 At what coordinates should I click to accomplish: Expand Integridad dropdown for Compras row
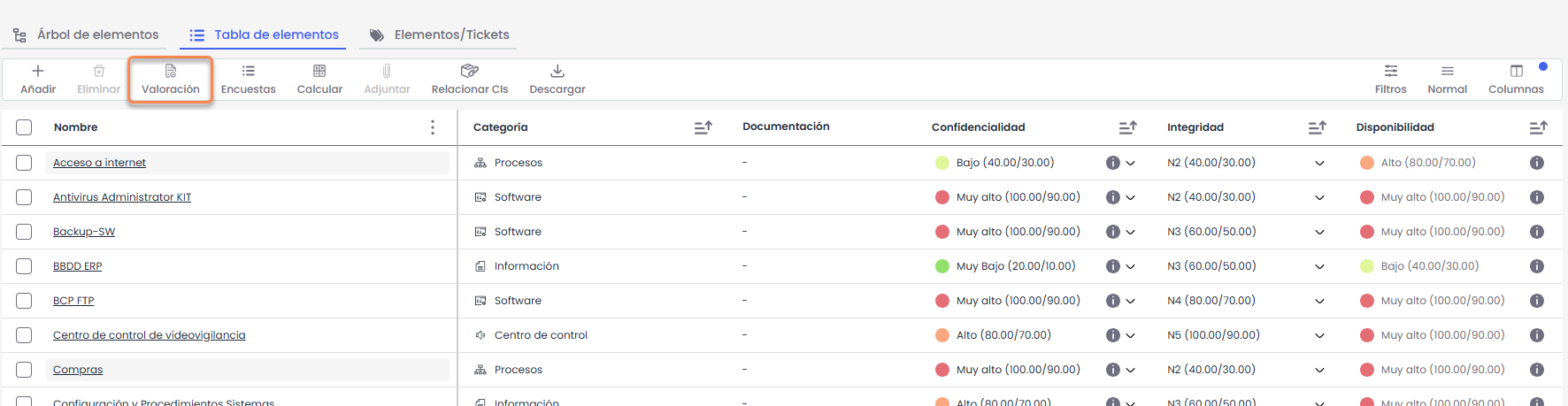click(1319, 370)
